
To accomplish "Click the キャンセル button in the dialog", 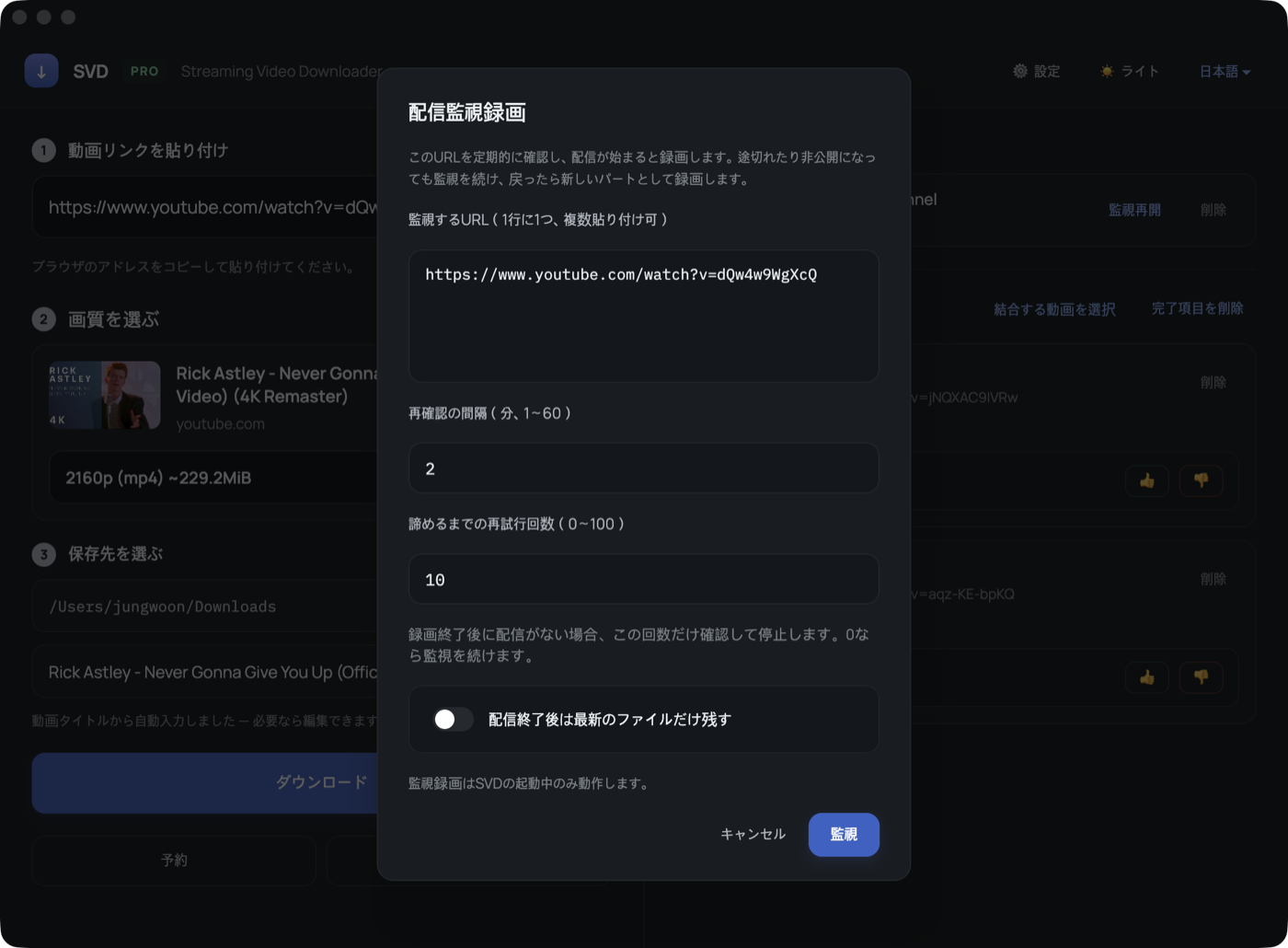I will tap(753, 834).
